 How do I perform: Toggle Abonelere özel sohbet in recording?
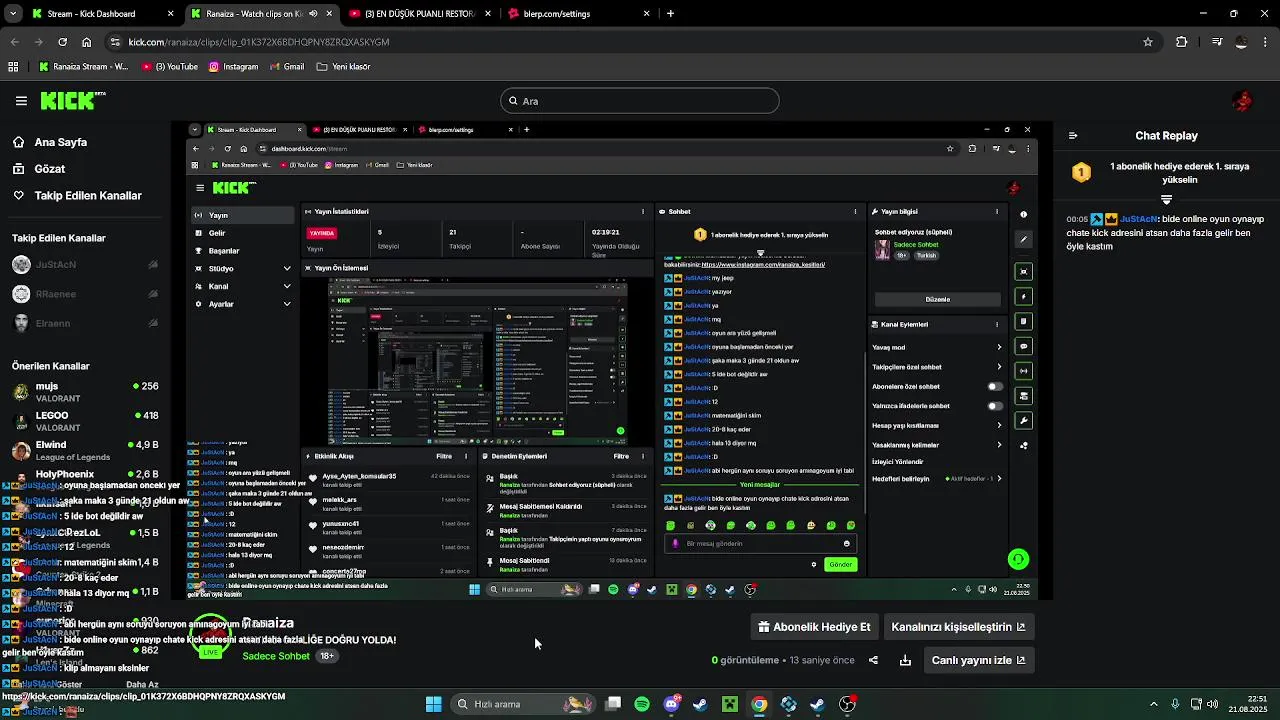pyautogui.click(x=995, y=386)
